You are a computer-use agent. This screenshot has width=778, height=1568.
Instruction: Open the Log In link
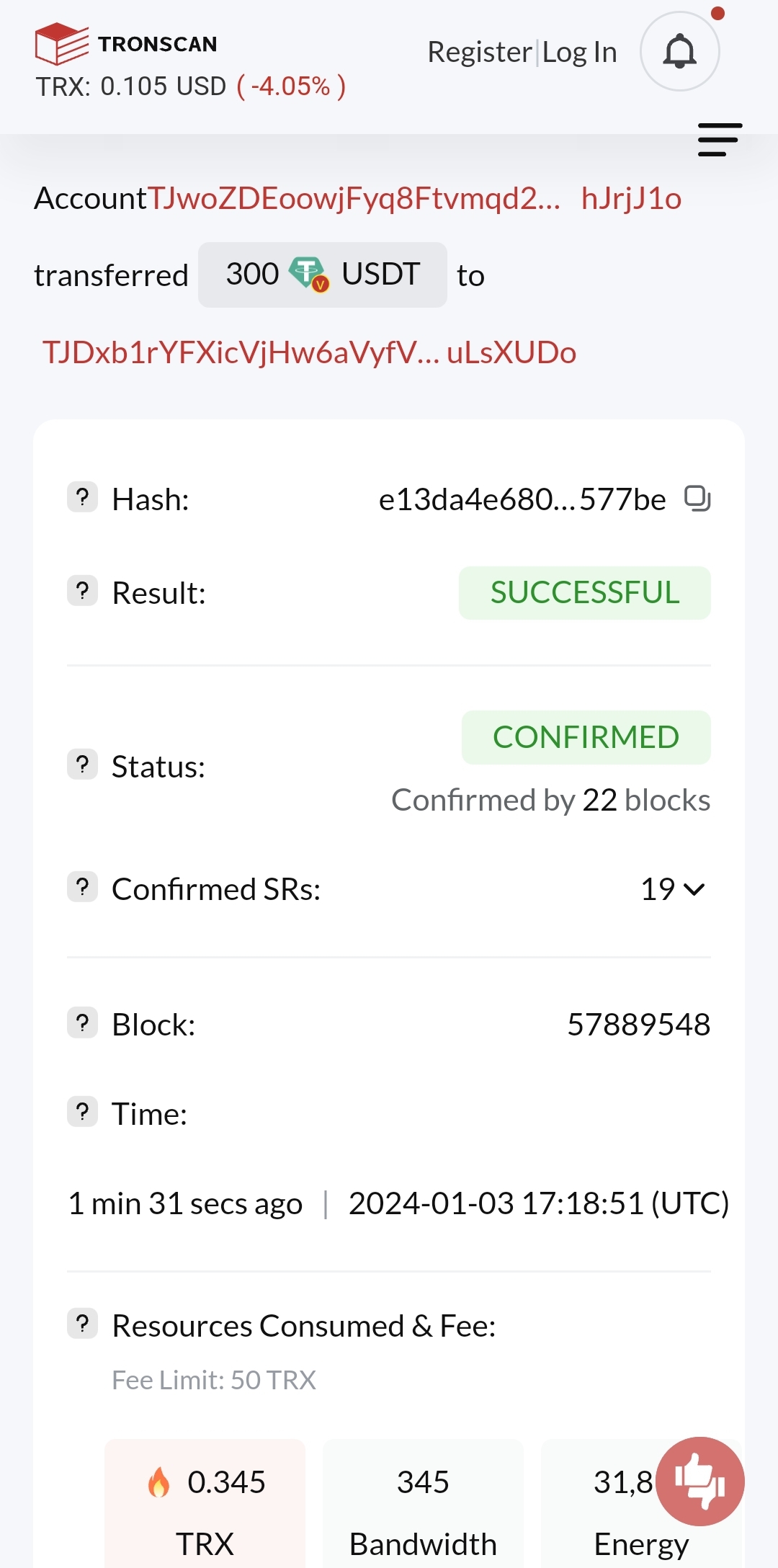(579, 52)
